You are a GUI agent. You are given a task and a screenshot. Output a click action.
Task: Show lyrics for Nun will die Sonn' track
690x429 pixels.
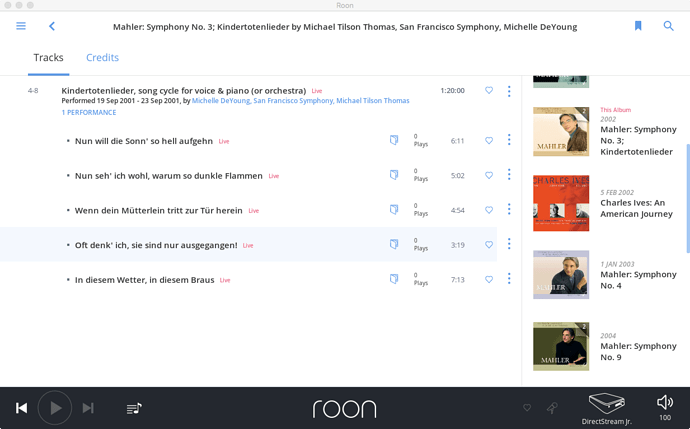pyautogui.click(x=394, y=140)
